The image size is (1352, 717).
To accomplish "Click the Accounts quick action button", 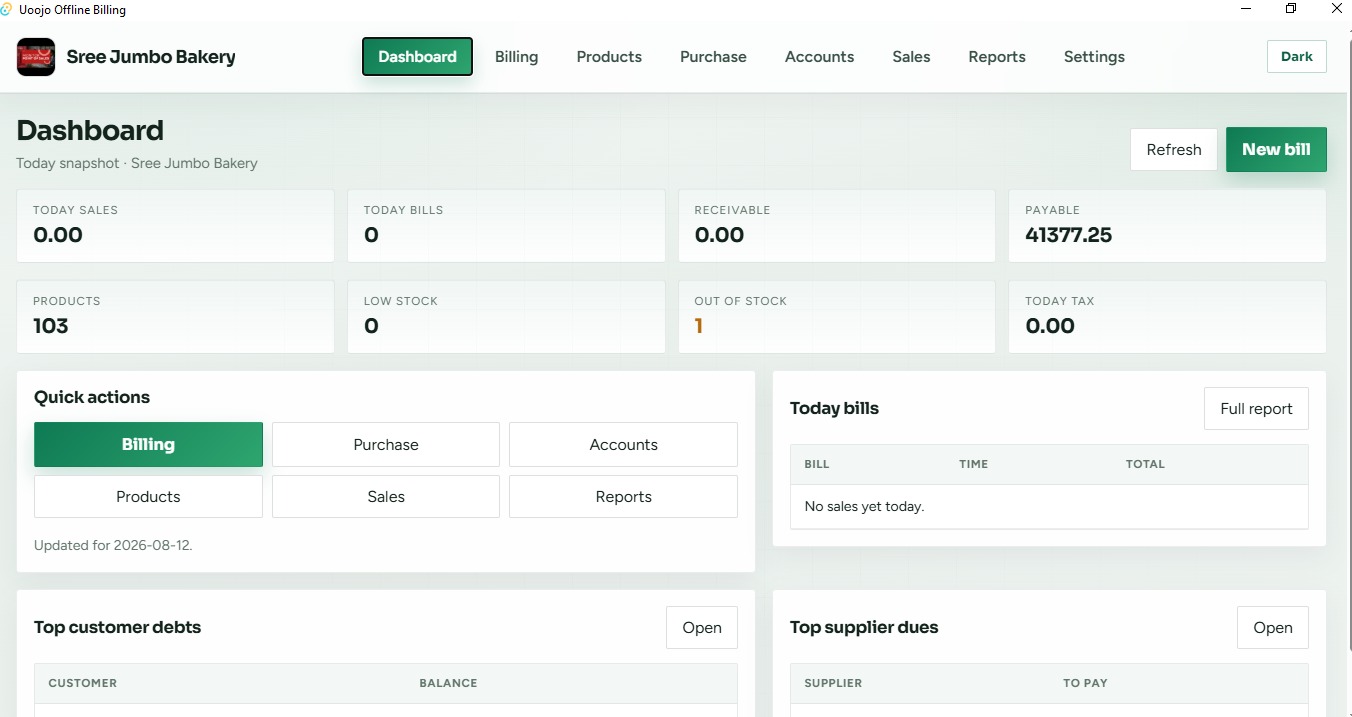I will click(623, 444).
